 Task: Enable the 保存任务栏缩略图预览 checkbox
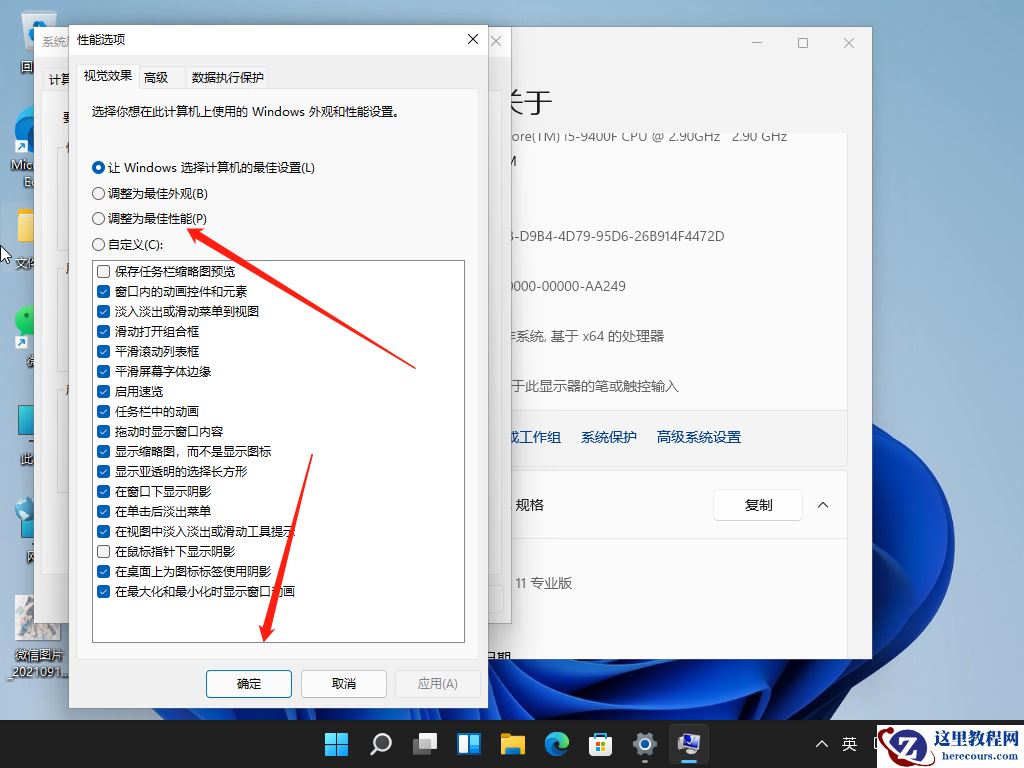point(104,271)
